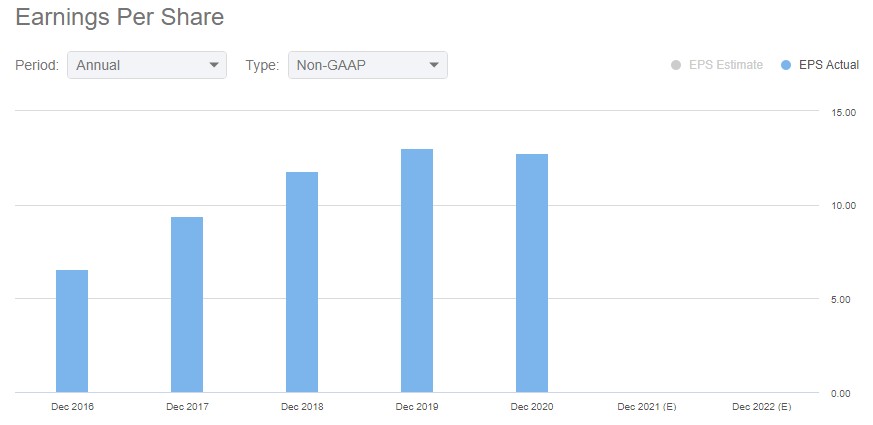Click the Earnings Per Share heading

click(120, 17)
